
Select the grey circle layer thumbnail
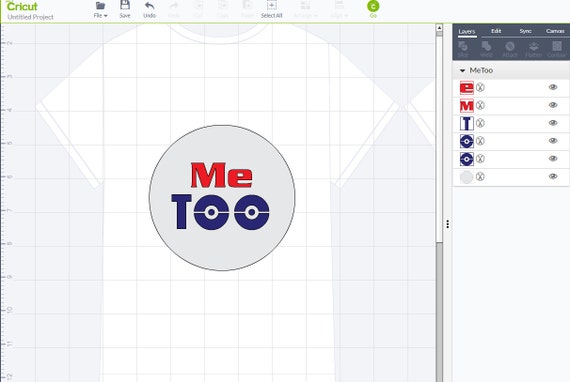467,177
